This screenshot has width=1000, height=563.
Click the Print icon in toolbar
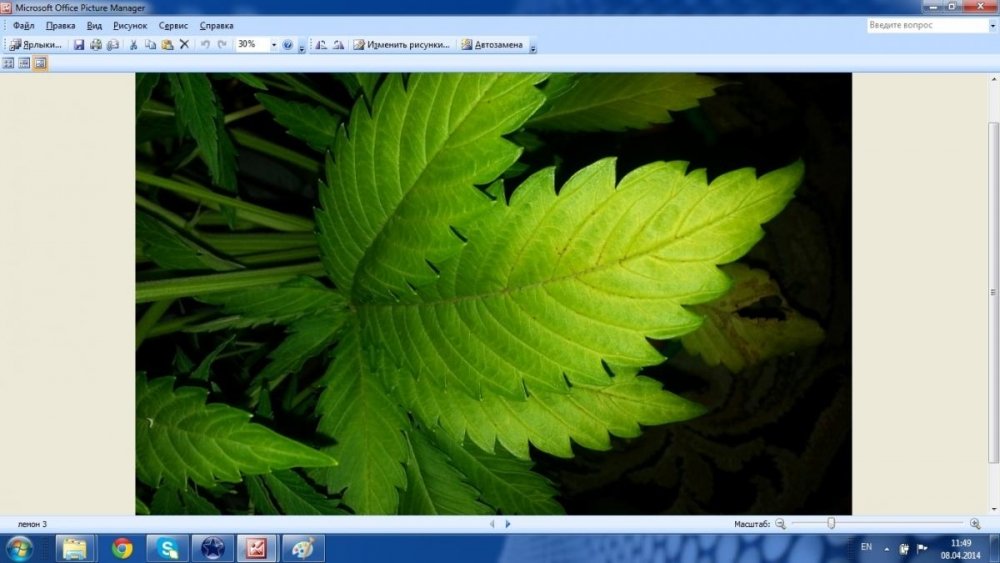tap(96, 45)
